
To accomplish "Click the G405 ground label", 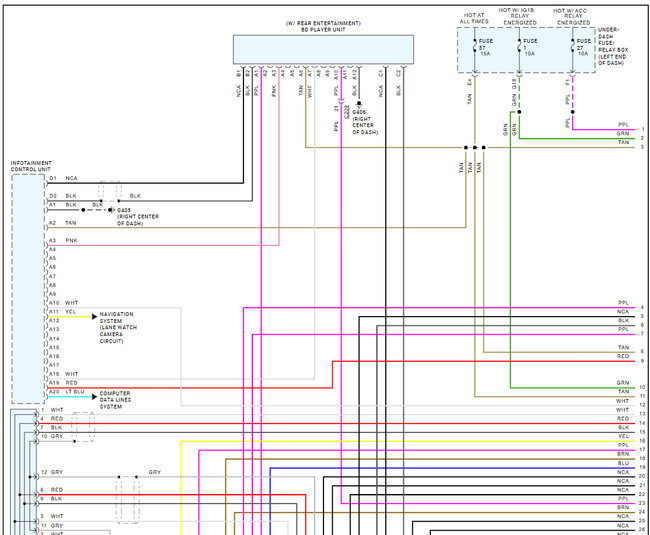I will [124, 210].
